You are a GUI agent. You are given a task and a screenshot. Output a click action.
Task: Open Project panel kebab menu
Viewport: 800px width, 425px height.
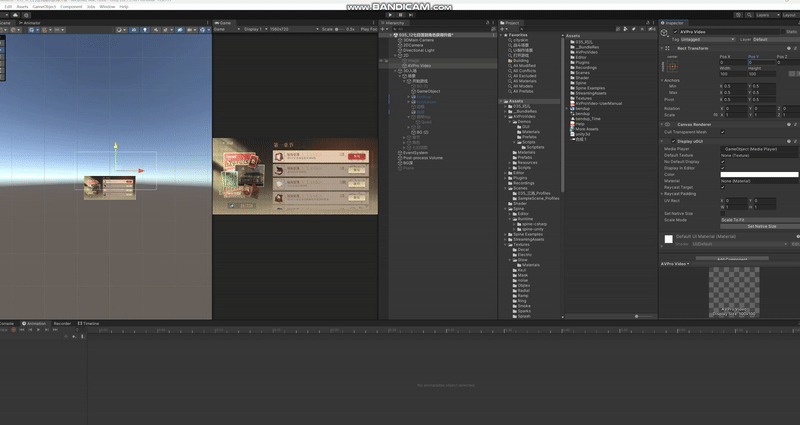point(654,22)
